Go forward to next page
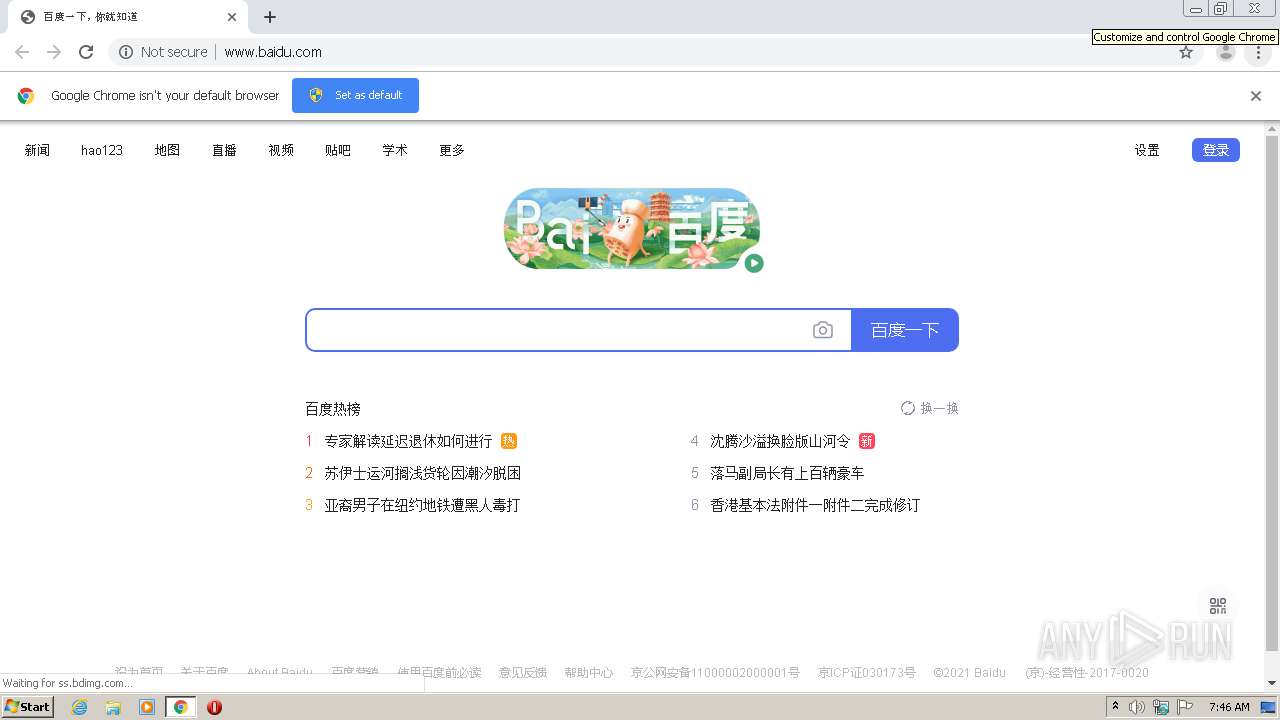Viewport: 1280px width, 720px height. 54,52
